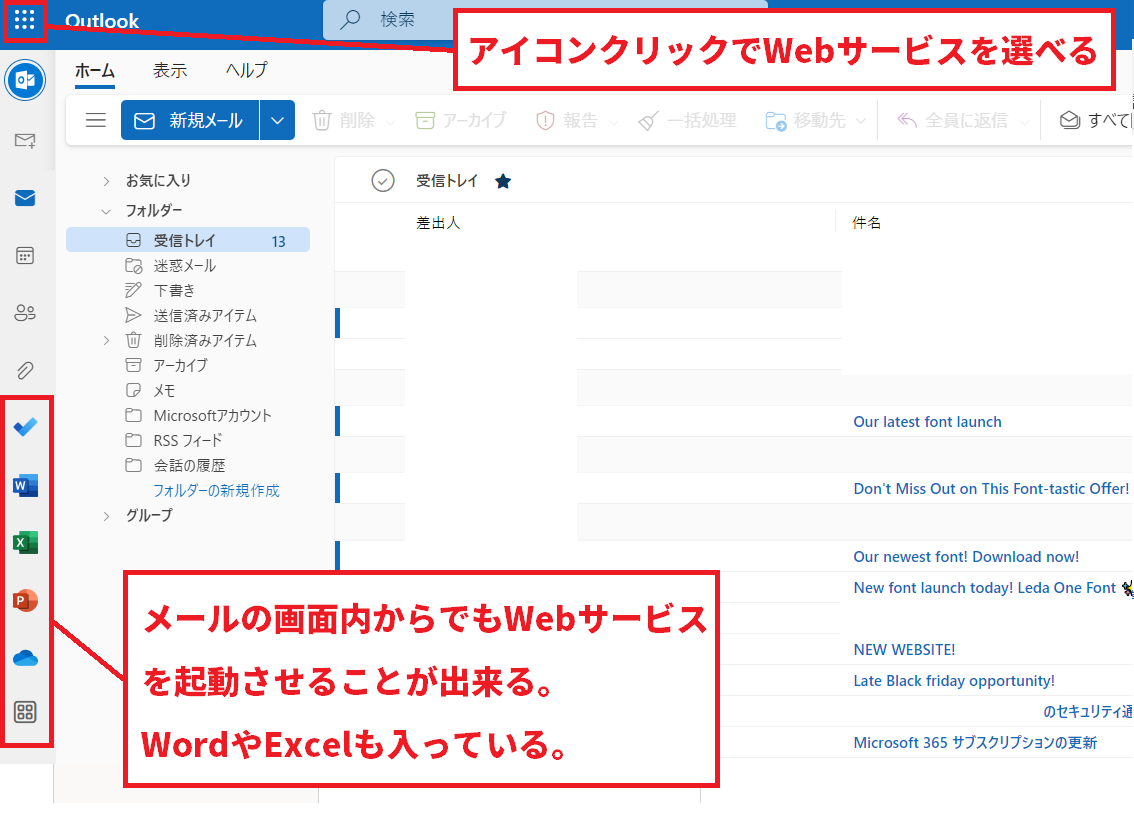1134x830 pixels.
Task: Open email Our latest font launch
Action: [x=927, y=422]
